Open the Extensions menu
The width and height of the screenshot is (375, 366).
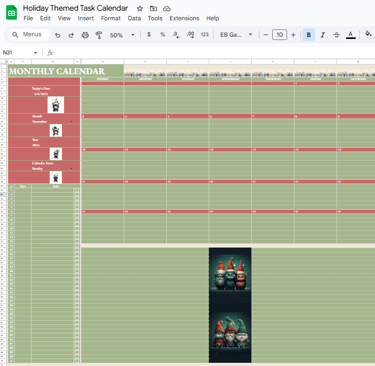184,18
